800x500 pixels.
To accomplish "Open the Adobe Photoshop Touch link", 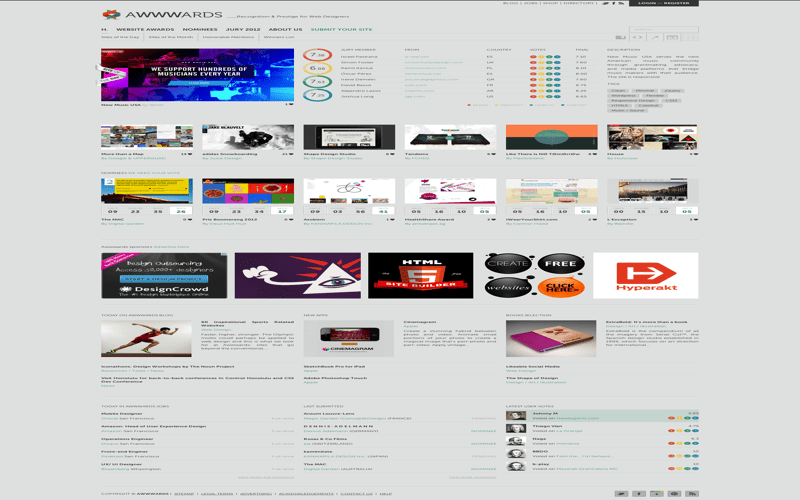I will click(x=335, y=378).
